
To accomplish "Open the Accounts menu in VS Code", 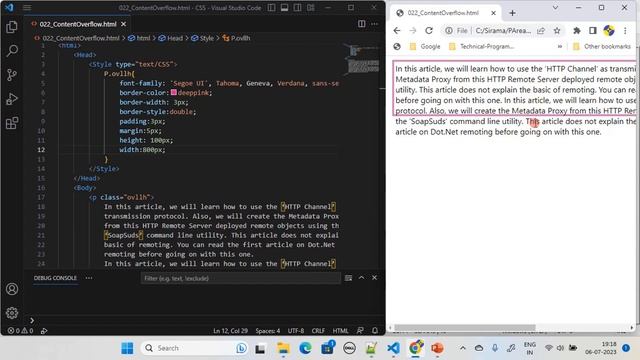I will pyautogui.click(x=12, y=289).
